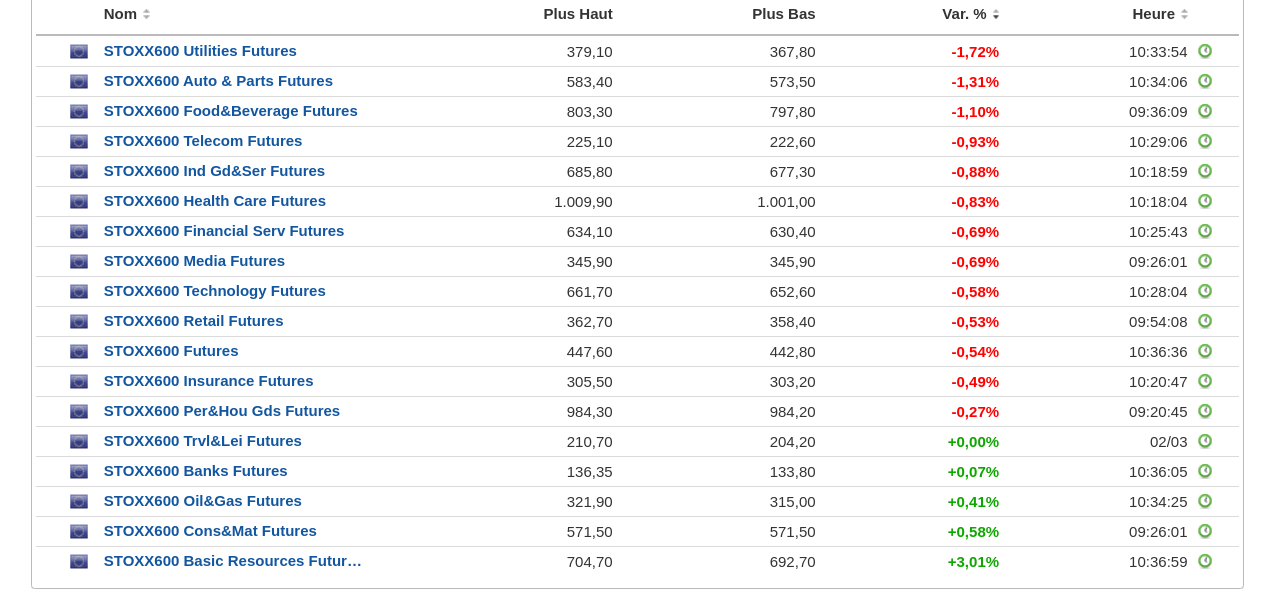Click flag icon beside STOXX600 Media Futures
This screenshot has width=1271, height=603.
tap(79, 262)
